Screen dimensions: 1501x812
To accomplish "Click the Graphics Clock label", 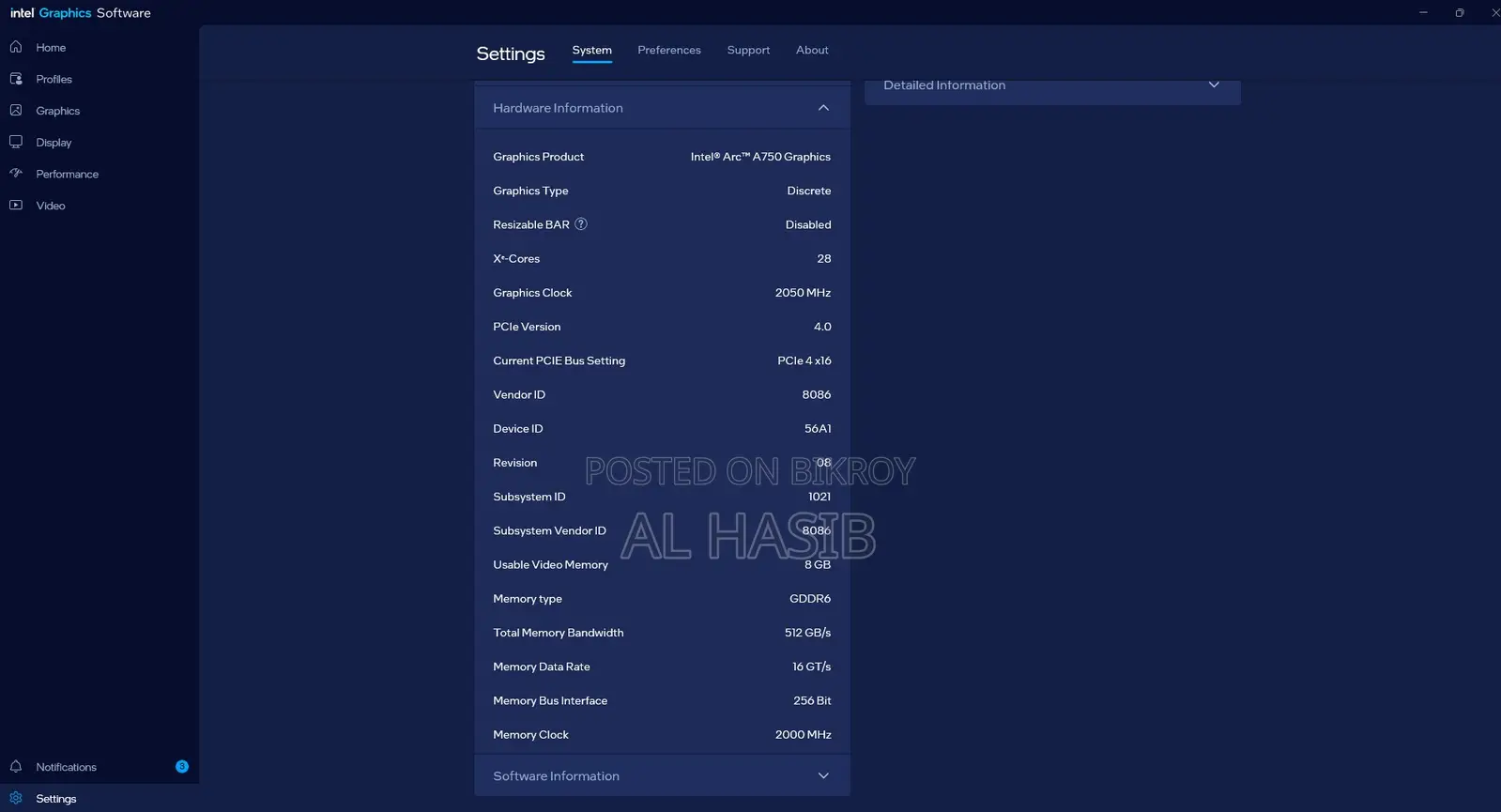I will click(x=532, y=293).
